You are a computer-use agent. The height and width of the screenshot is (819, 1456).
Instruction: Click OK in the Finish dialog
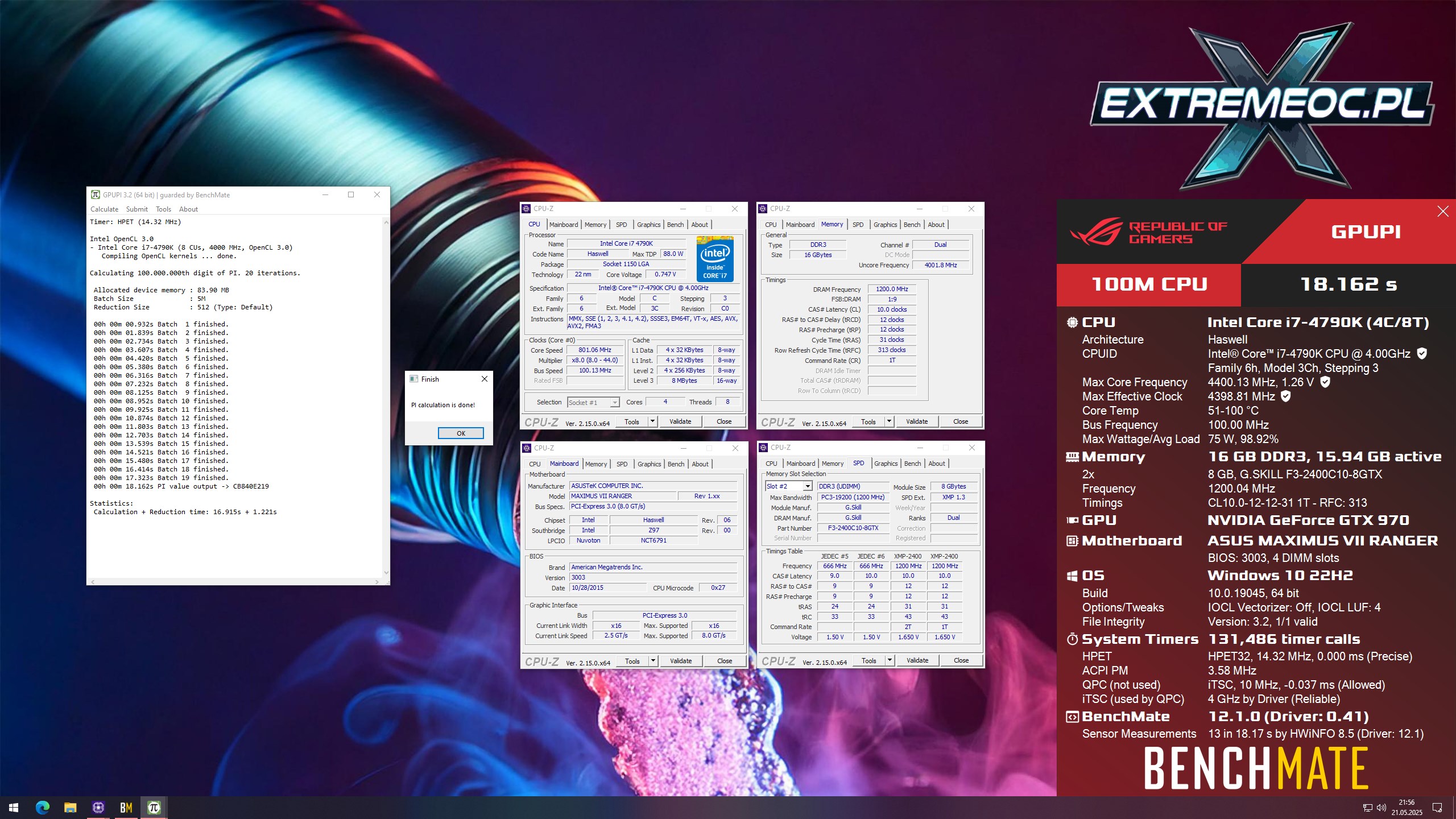click(x=461, y=433)
